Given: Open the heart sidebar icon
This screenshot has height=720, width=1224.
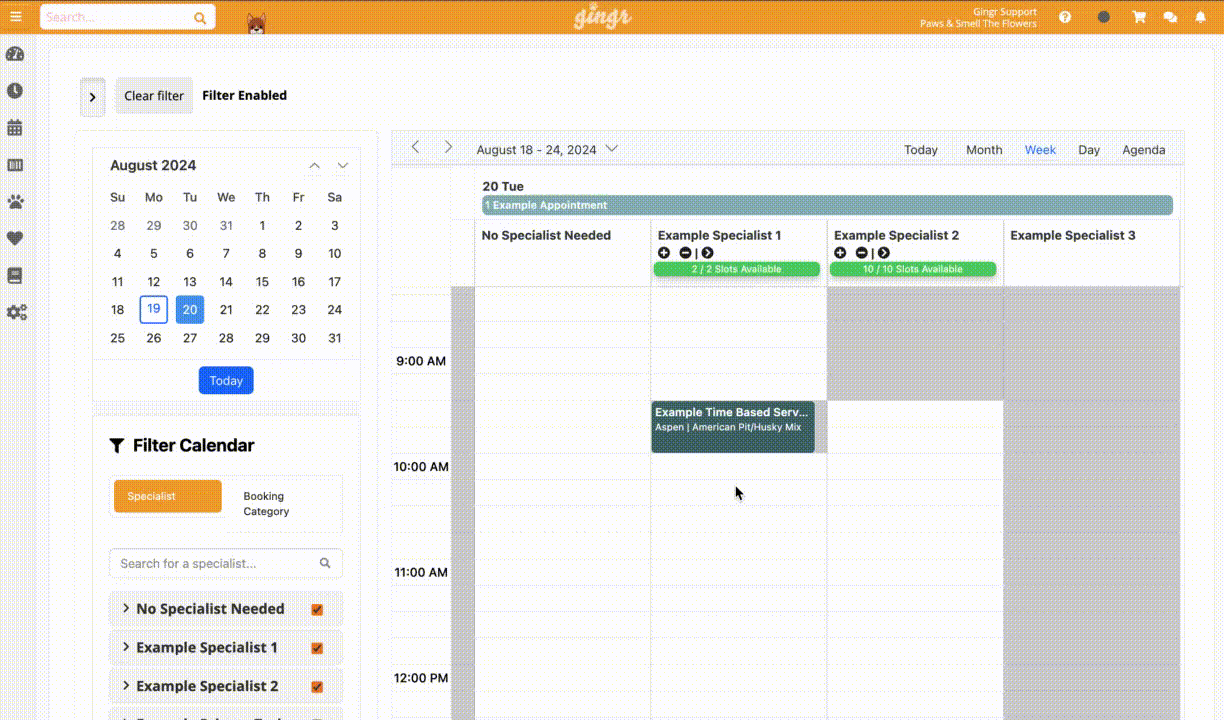Looking at the screenshot, I should pos(15,238).
